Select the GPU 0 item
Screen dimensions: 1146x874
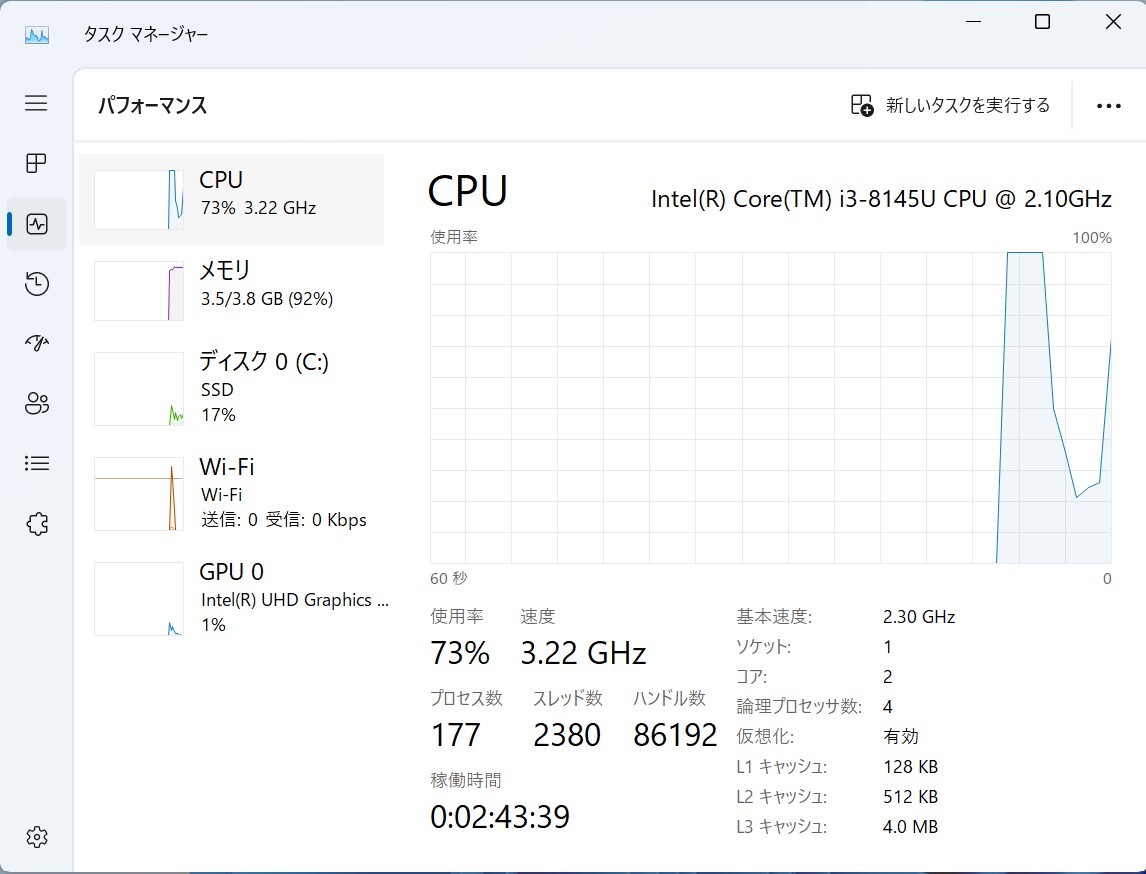tap(232, 598)
